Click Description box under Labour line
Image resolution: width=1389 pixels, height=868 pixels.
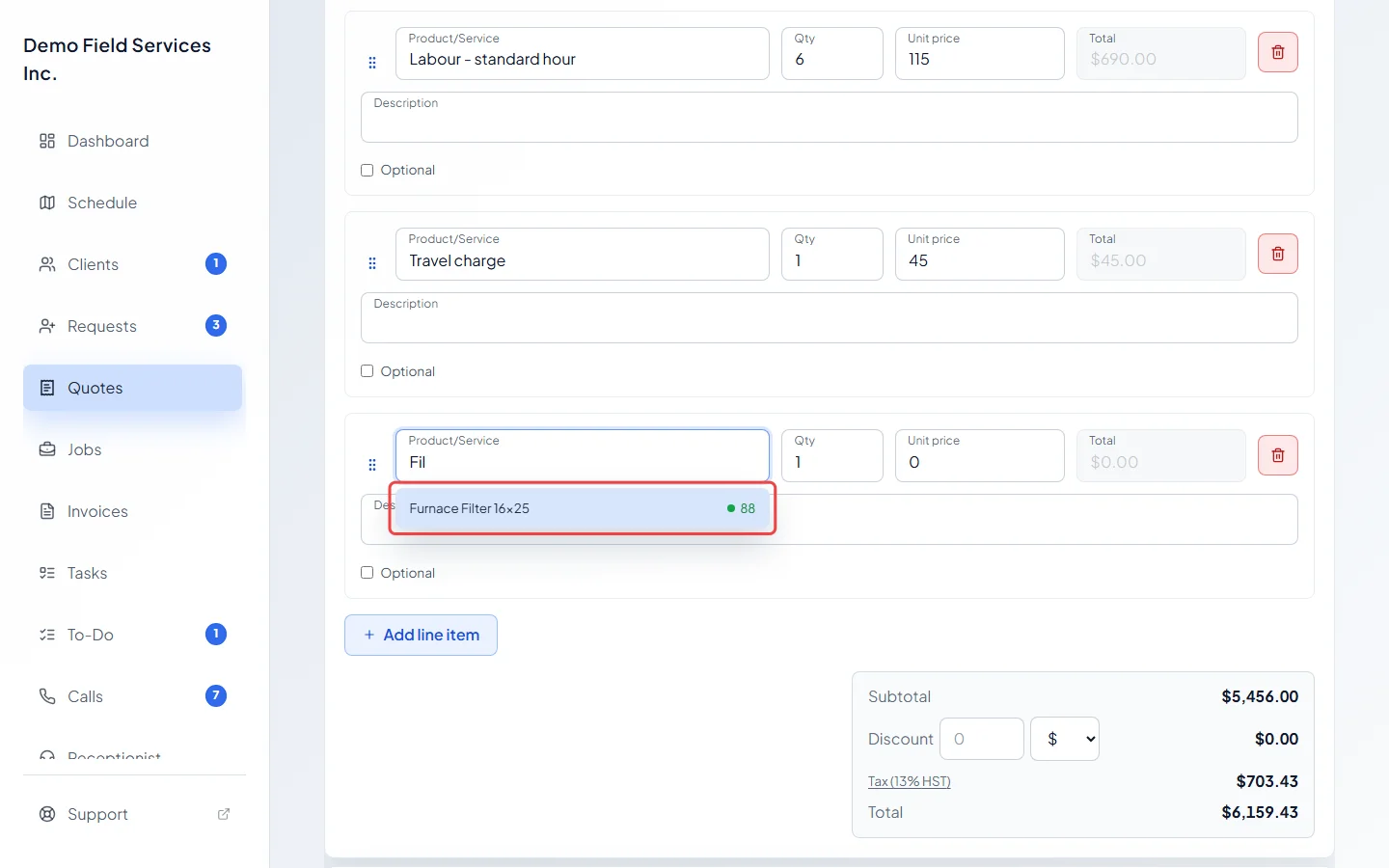[830, 118]
